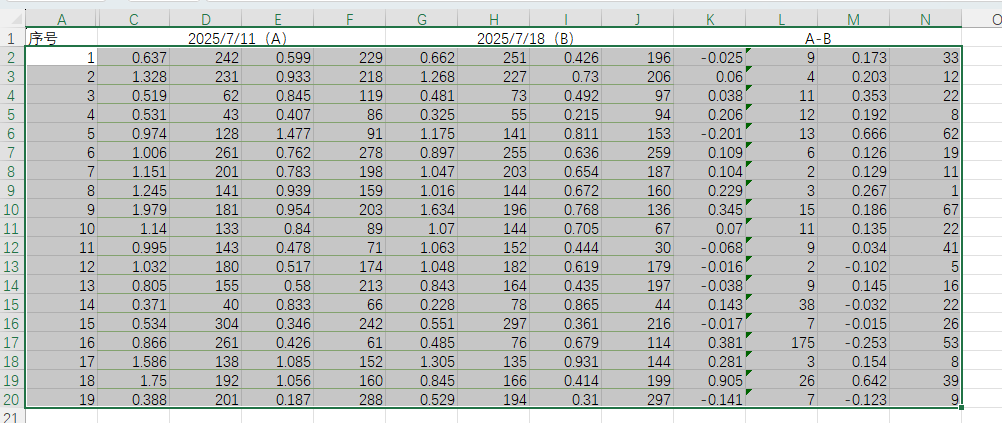Select cell D16 with value 304
This screenshot has width=1002, height=423.
click(205, 324)
